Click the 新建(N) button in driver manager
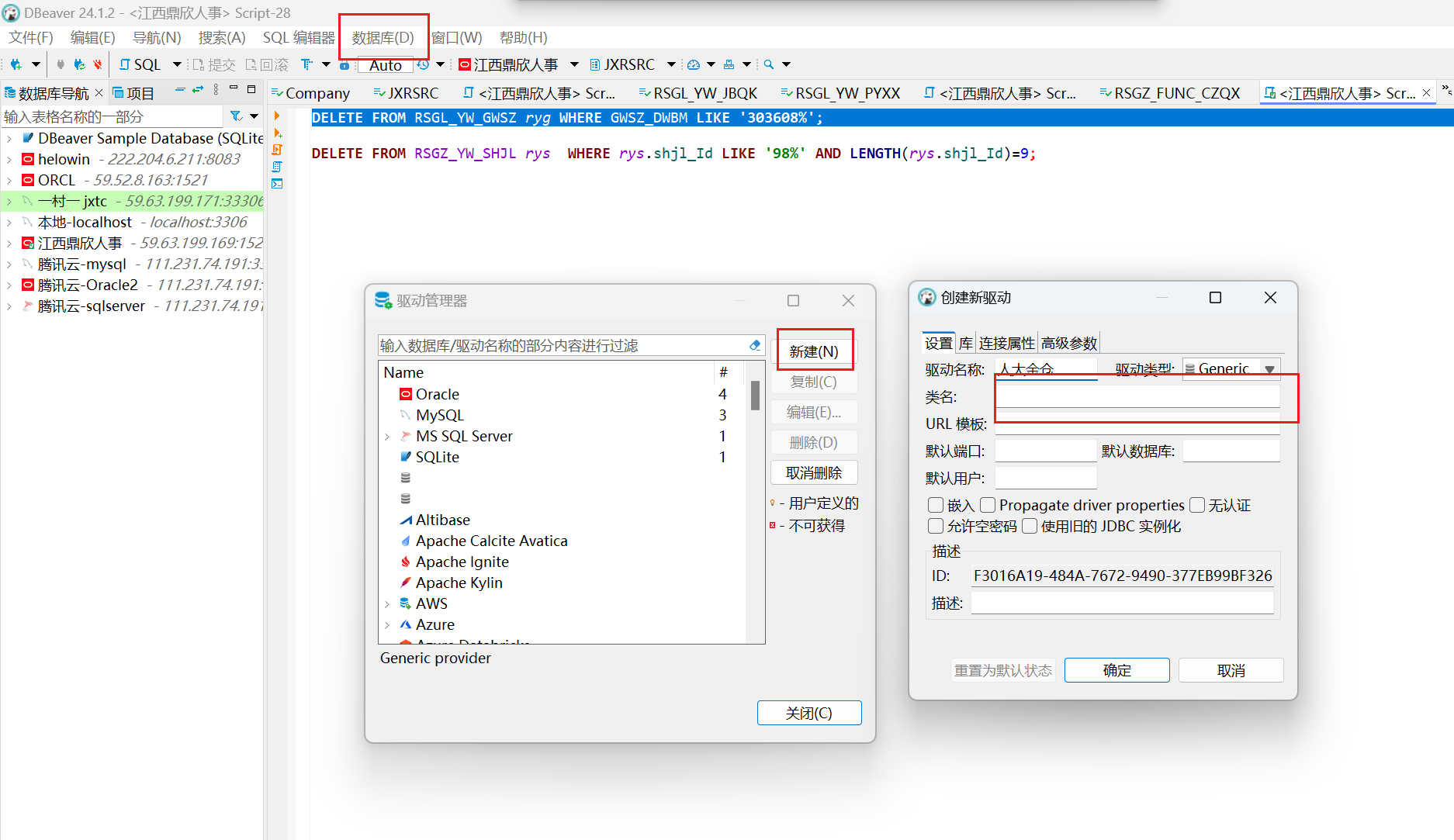Image resolution: width=1454 pixels, height=840 pixels. click(x=815, y=351)
